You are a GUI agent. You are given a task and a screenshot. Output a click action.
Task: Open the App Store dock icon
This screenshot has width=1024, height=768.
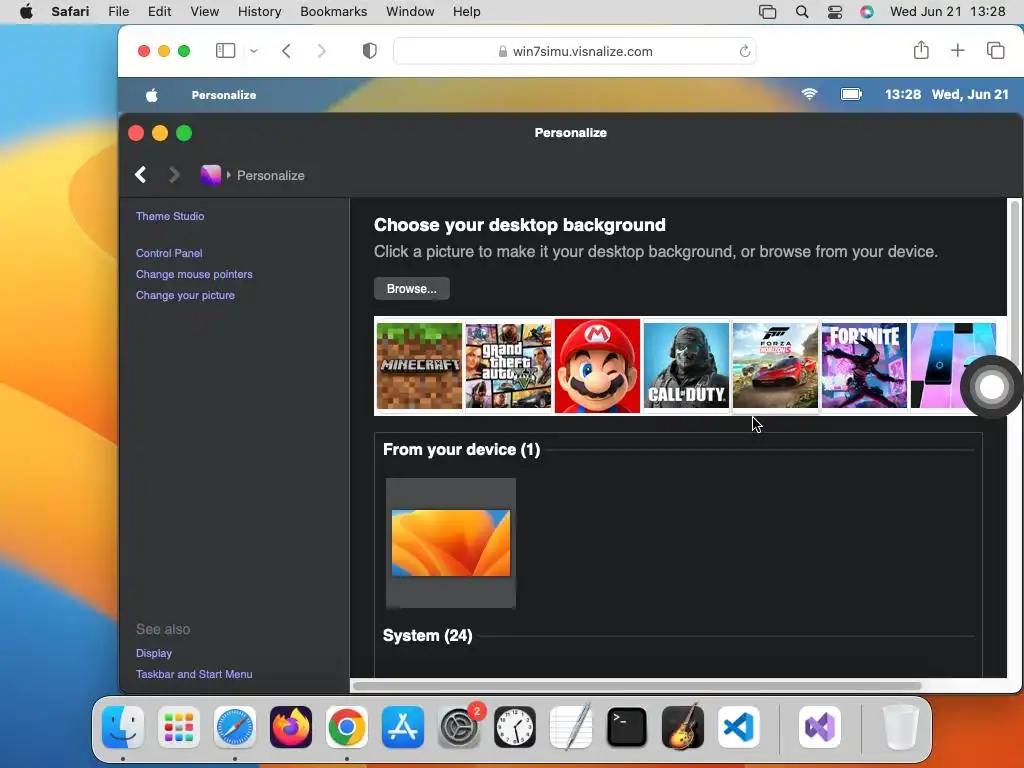pos(403,727)
